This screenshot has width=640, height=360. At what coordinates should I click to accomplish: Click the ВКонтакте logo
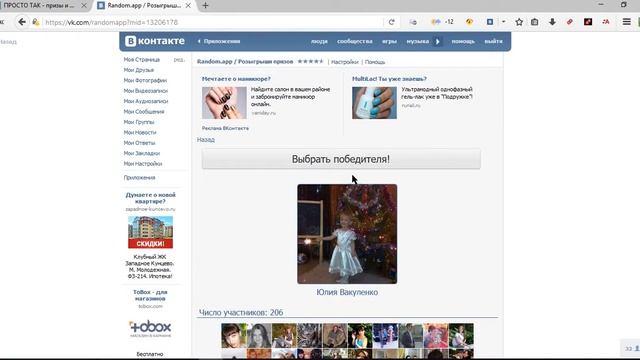155,41
